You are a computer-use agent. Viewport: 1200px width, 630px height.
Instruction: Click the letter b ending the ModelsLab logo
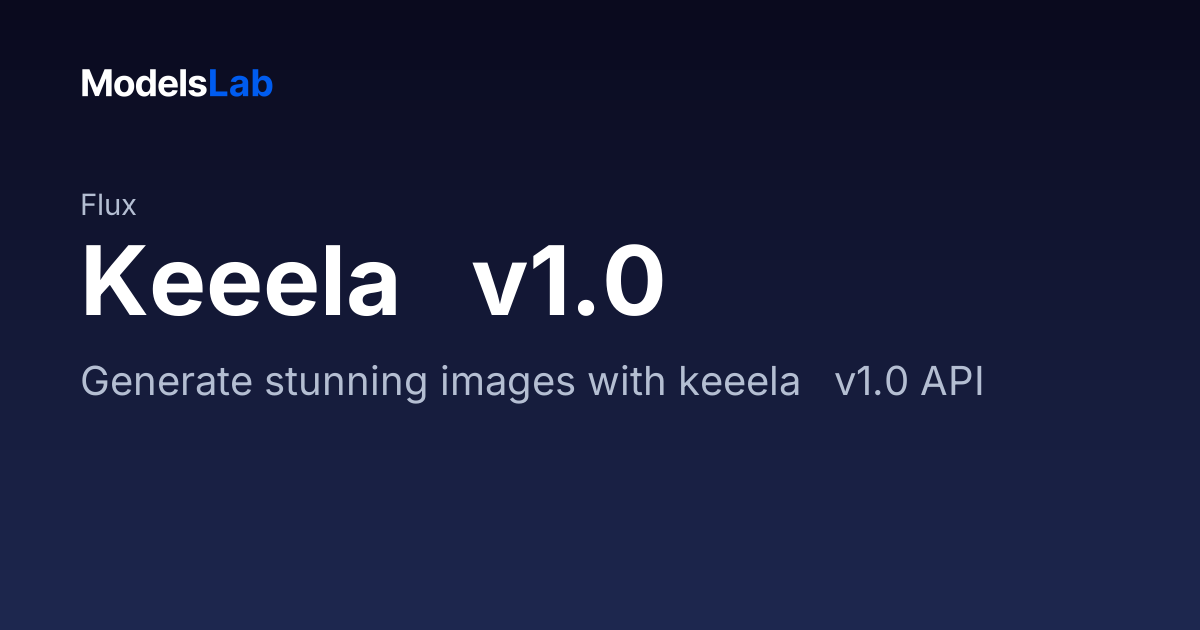pyautogui.click(x=263, y=84)
